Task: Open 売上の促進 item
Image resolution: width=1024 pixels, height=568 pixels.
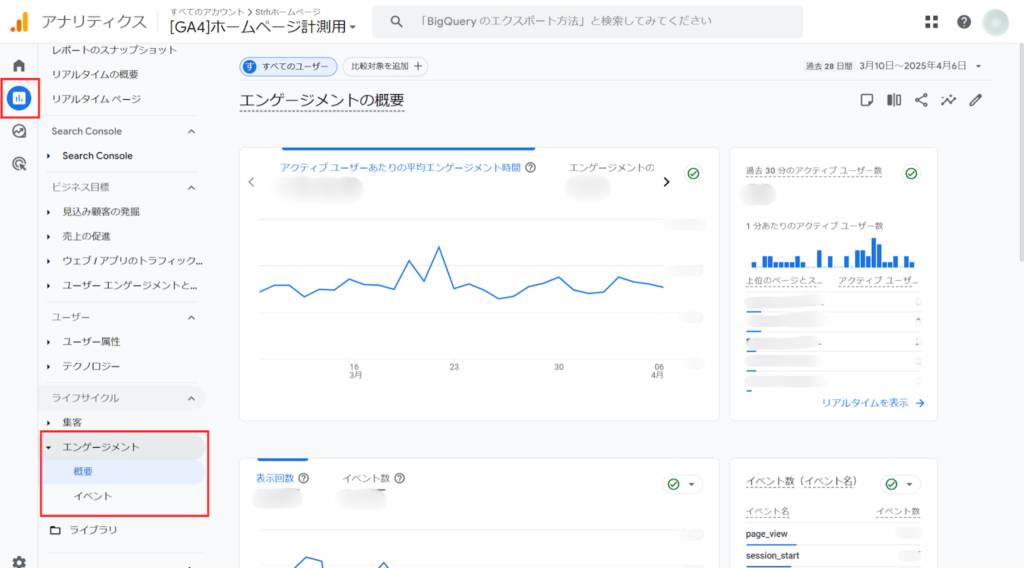Action: [x=86, y=236]
